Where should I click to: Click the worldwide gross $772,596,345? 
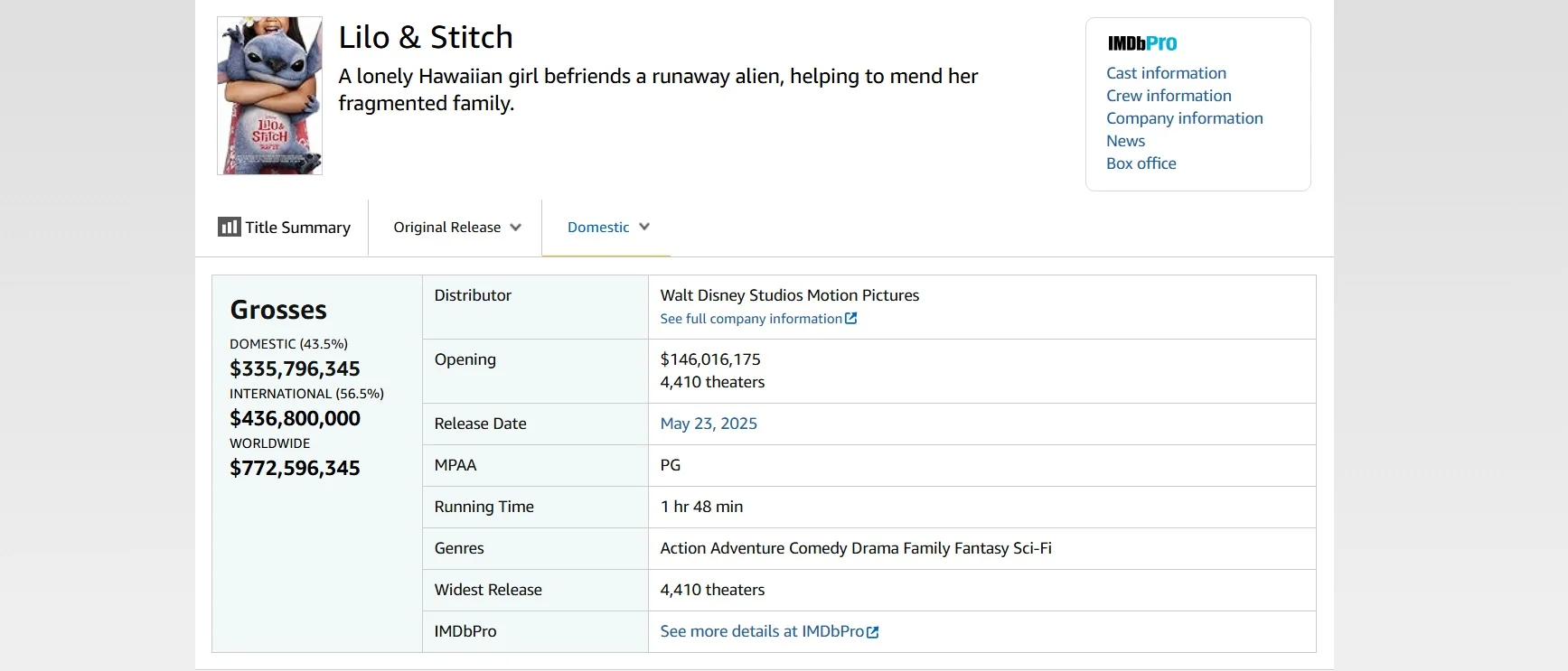point(295,468)
